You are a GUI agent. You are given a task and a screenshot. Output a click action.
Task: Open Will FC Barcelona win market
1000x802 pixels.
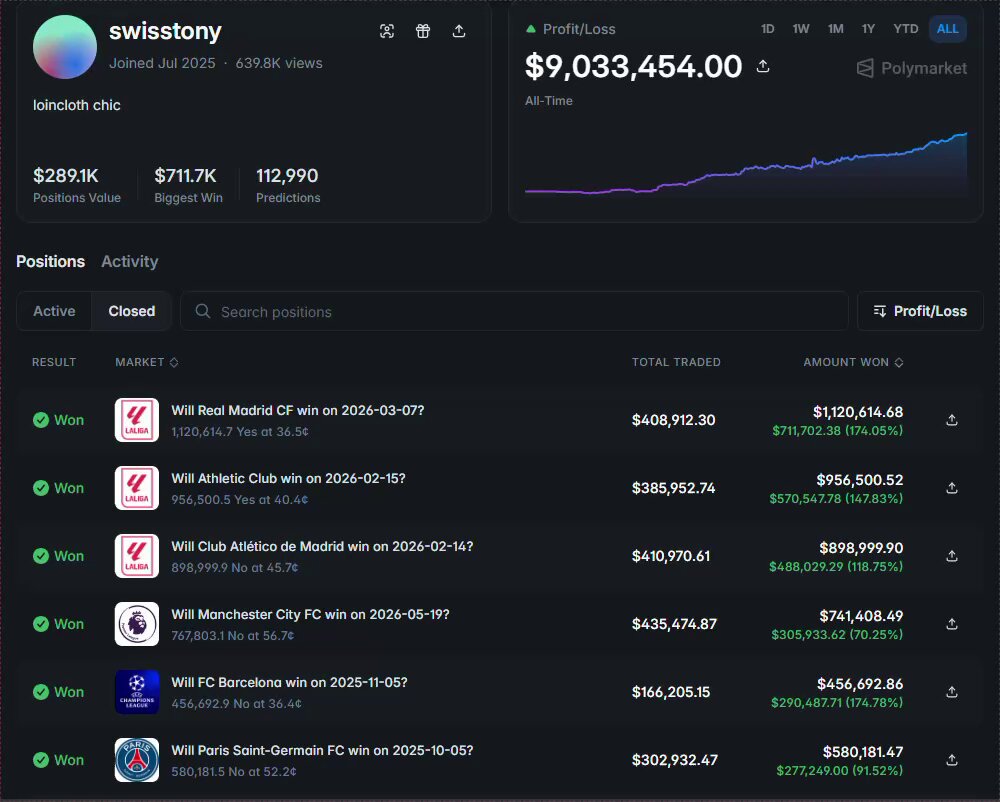click(x=290, y=682)
